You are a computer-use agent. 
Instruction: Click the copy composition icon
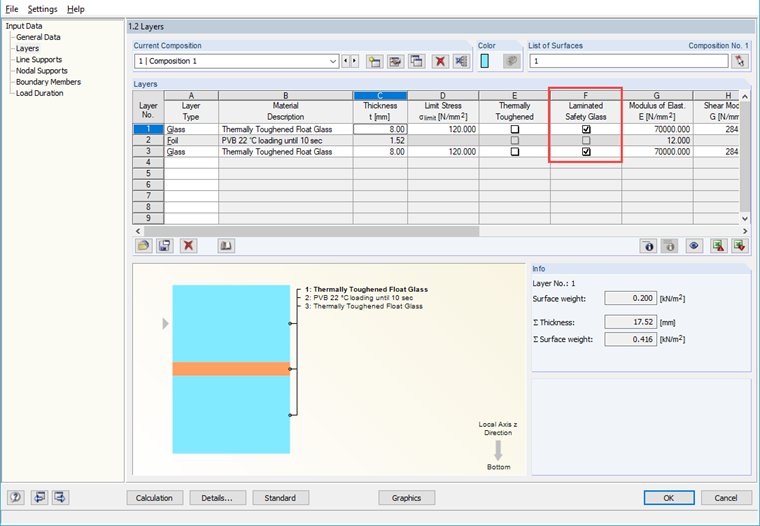point(417,61)
